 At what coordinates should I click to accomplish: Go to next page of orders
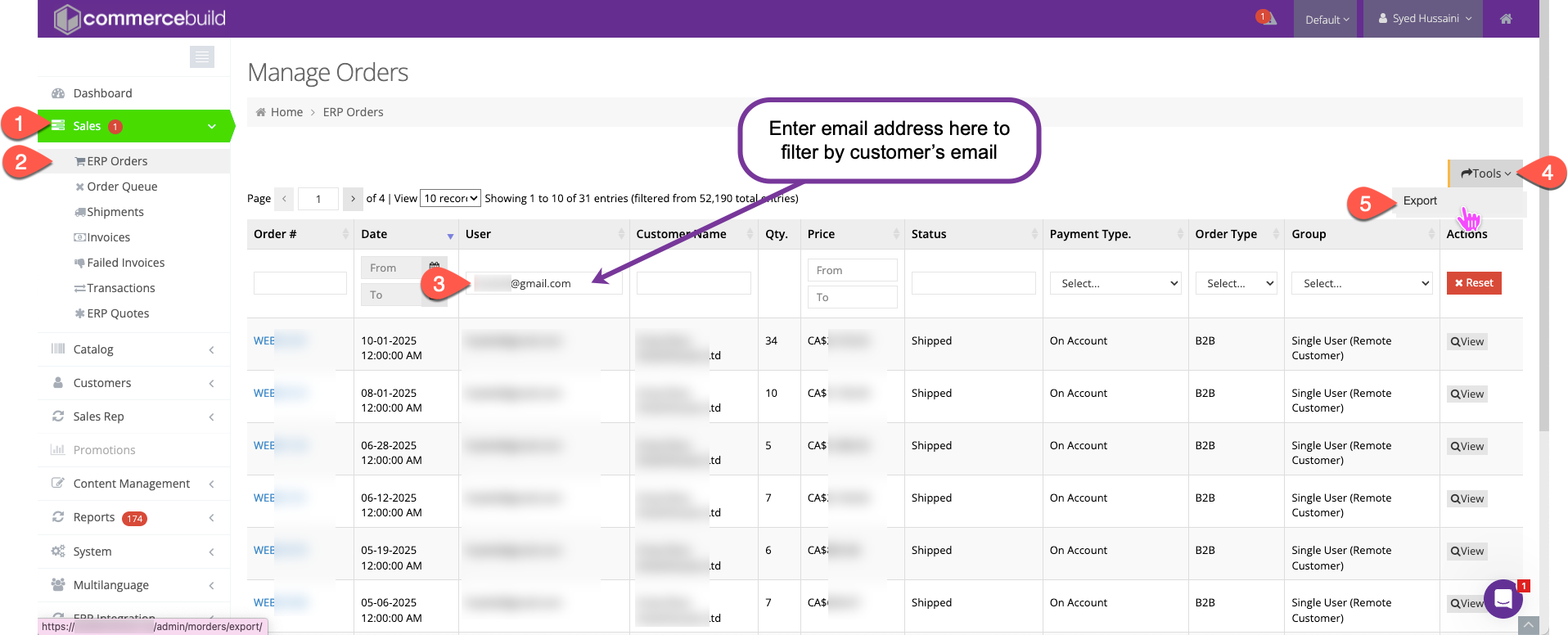pyautogui.click(x=353, y=199)
